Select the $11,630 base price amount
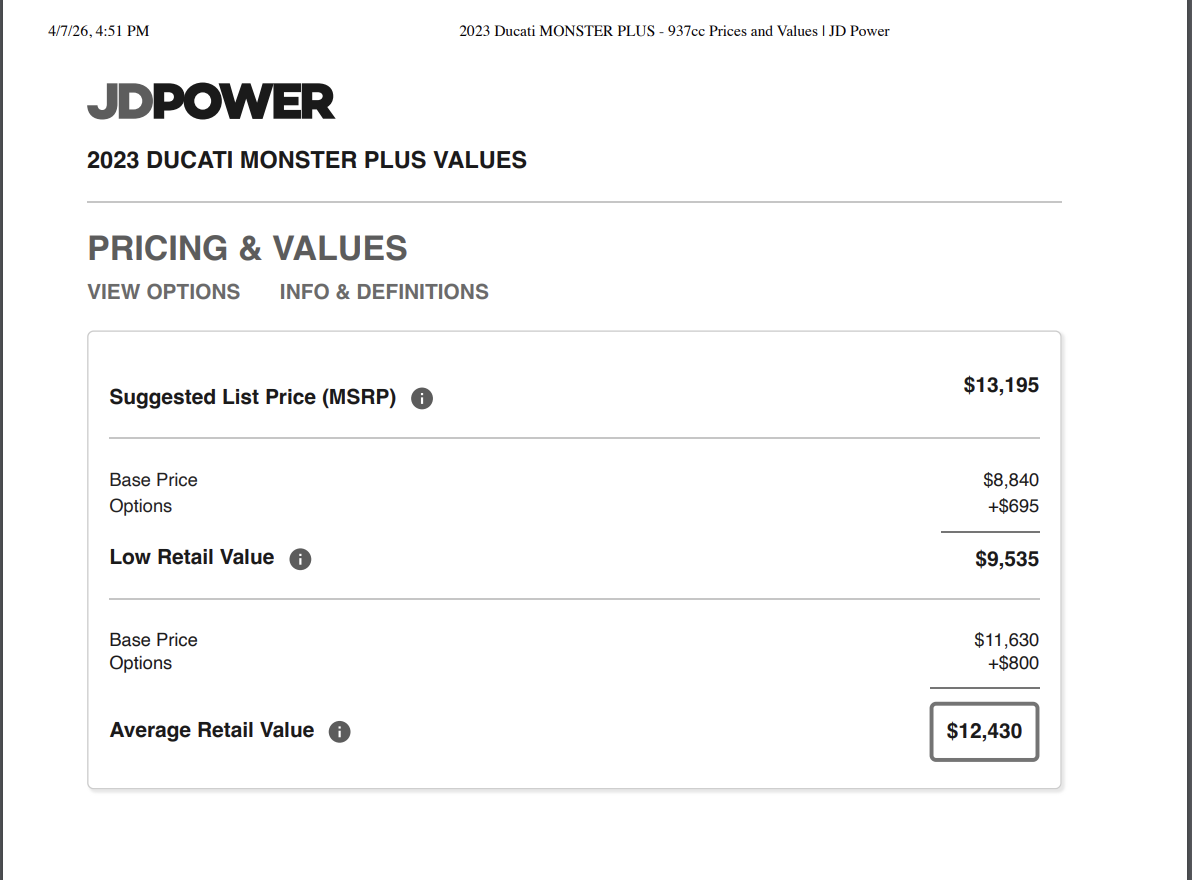 pyautogui.click(x=1006, y=640)
